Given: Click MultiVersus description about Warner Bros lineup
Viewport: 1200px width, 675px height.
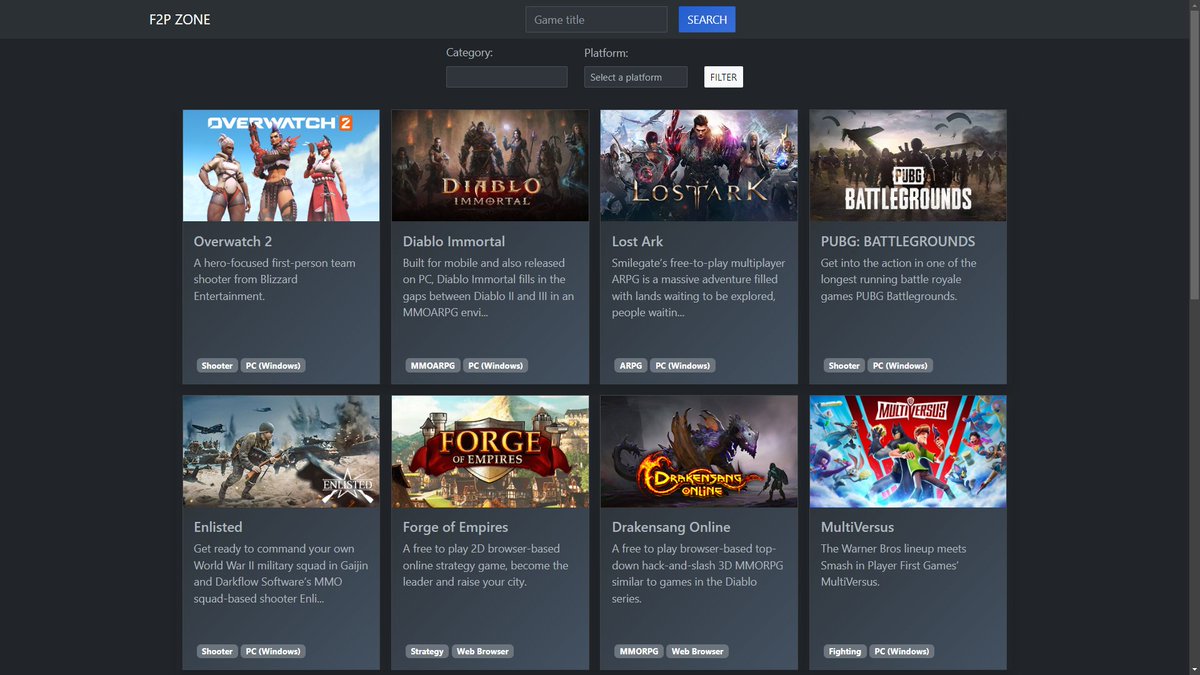Looking at the screenshot, I should [894, 565].
